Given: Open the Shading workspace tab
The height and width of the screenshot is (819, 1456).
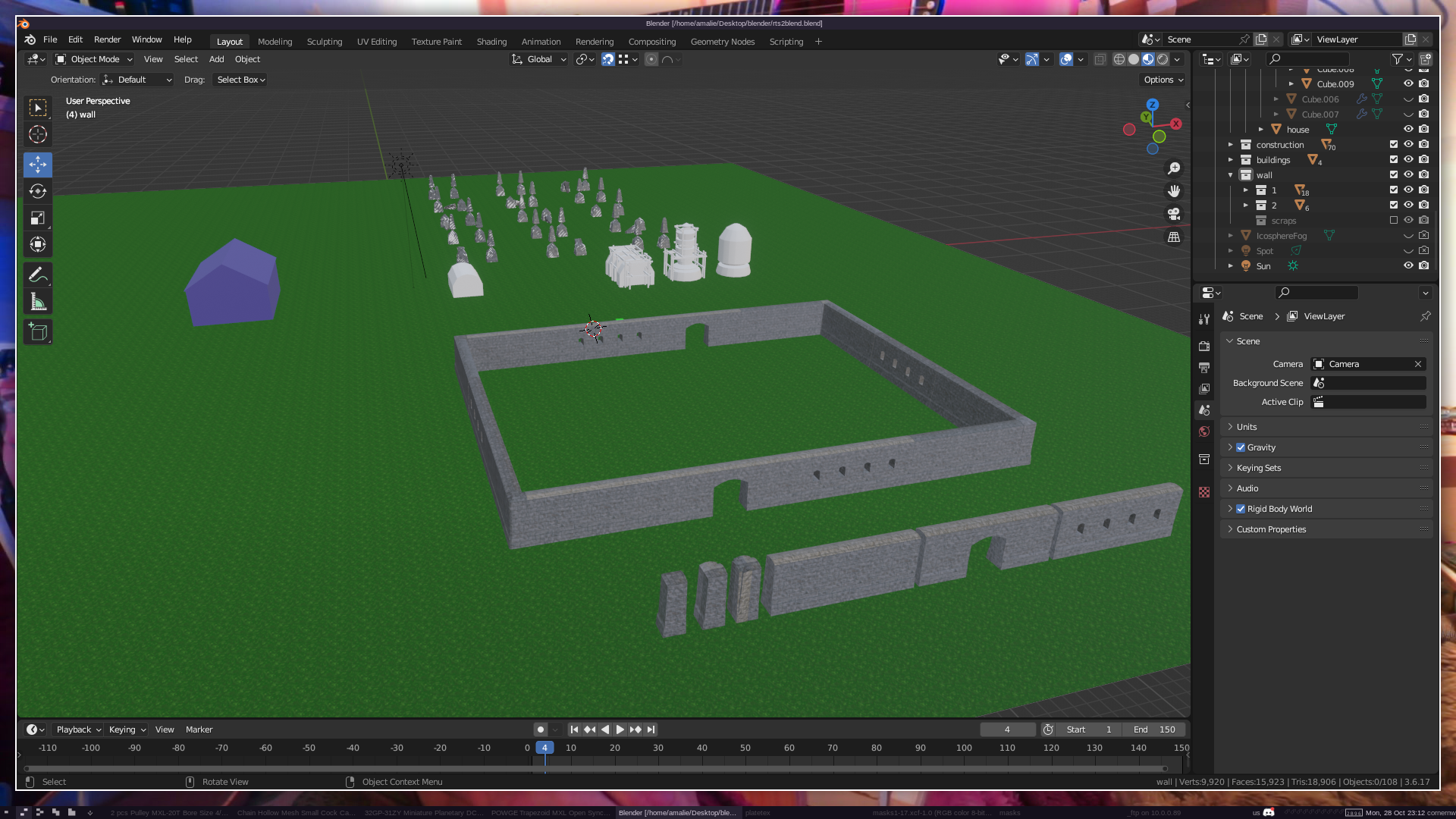Looking at the screenshot, I should click(491, 42).
